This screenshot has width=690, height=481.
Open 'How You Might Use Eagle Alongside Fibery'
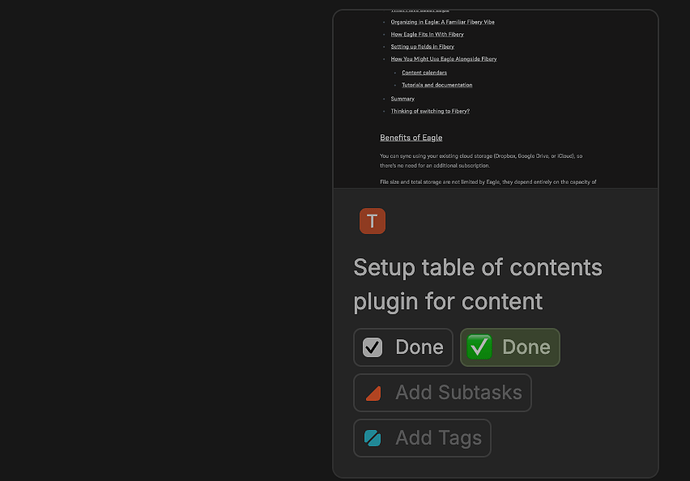click(x=443, y=59)
